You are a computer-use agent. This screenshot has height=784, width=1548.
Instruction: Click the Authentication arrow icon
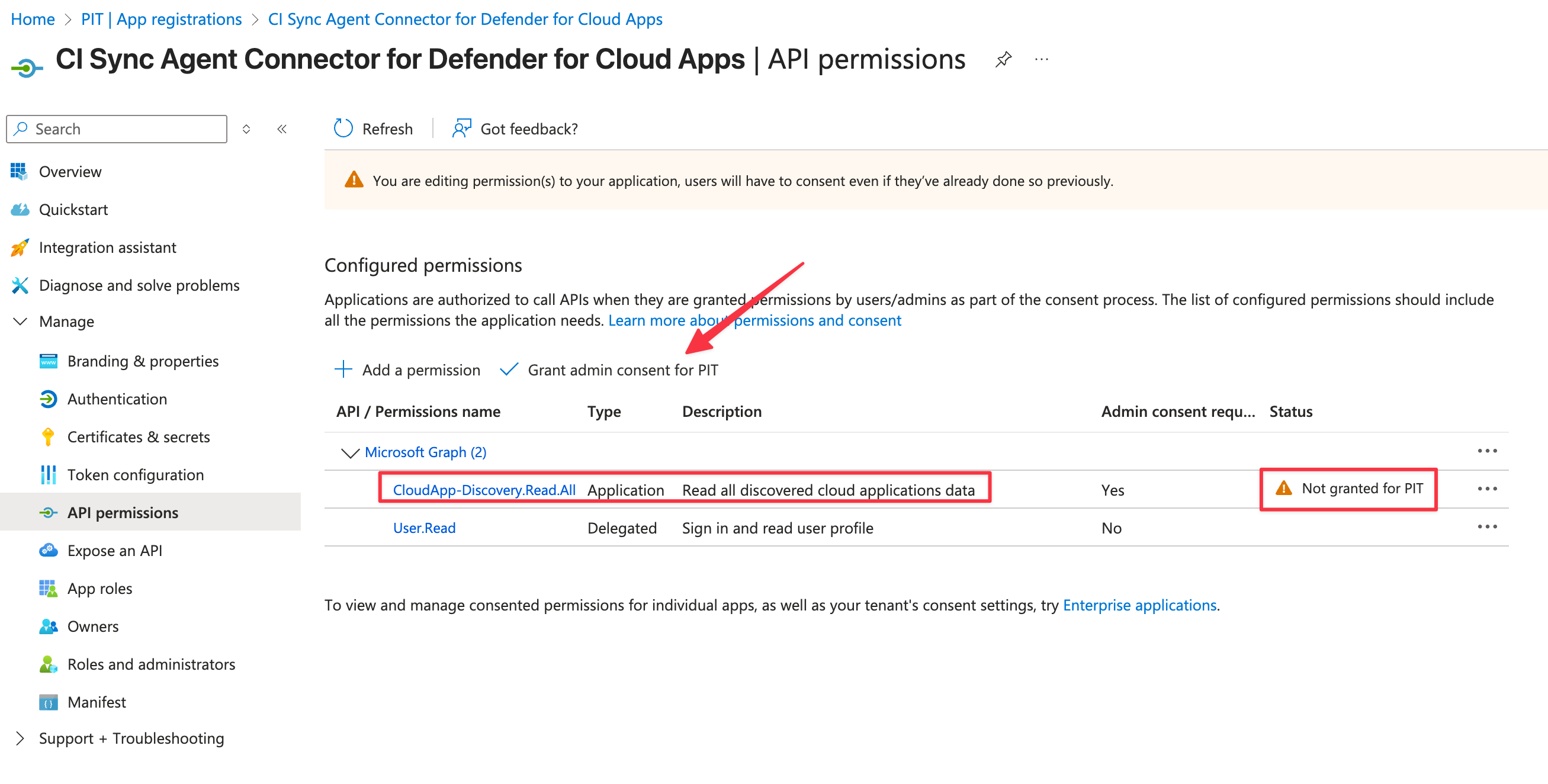click(x=48, y=399)
